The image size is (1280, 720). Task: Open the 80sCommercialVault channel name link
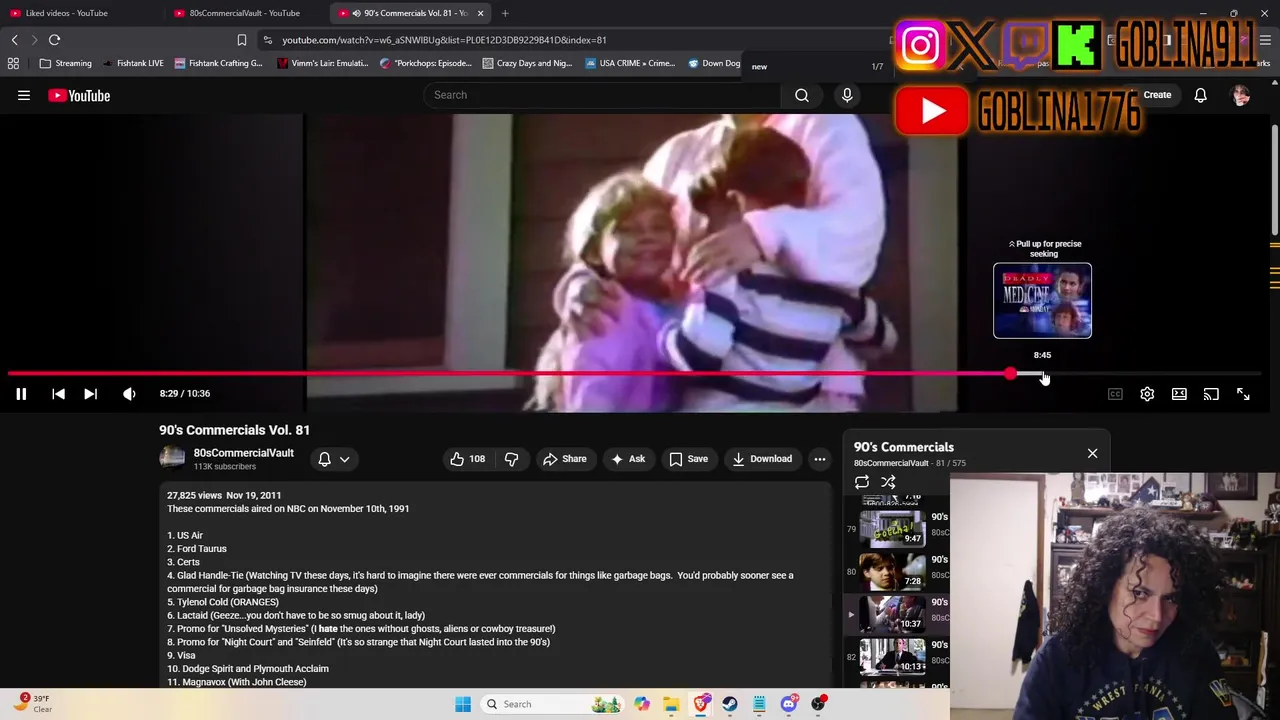(x=243, y=453)
